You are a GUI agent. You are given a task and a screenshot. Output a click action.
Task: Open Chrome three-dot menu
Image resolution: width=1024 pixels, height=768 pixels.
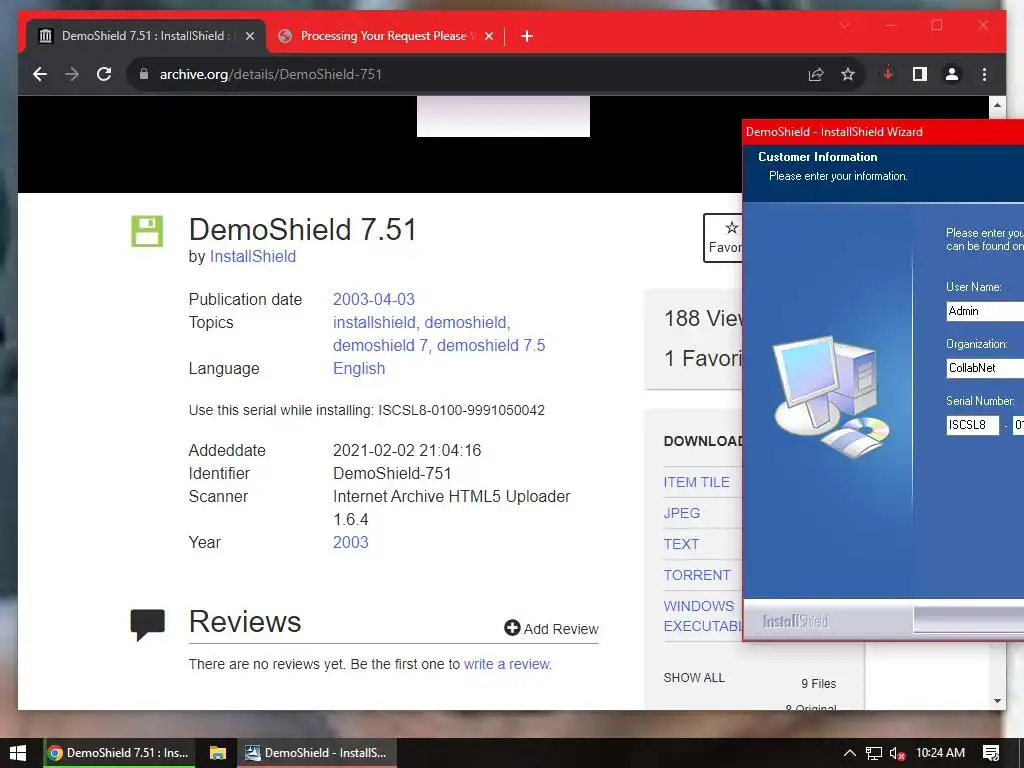[x=984, y=74]
